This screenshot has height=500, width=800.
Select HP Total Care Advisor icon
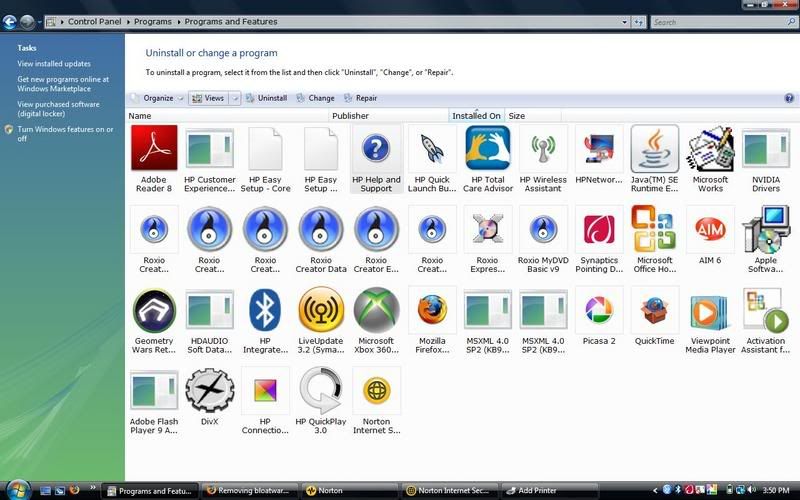[488, 148]
